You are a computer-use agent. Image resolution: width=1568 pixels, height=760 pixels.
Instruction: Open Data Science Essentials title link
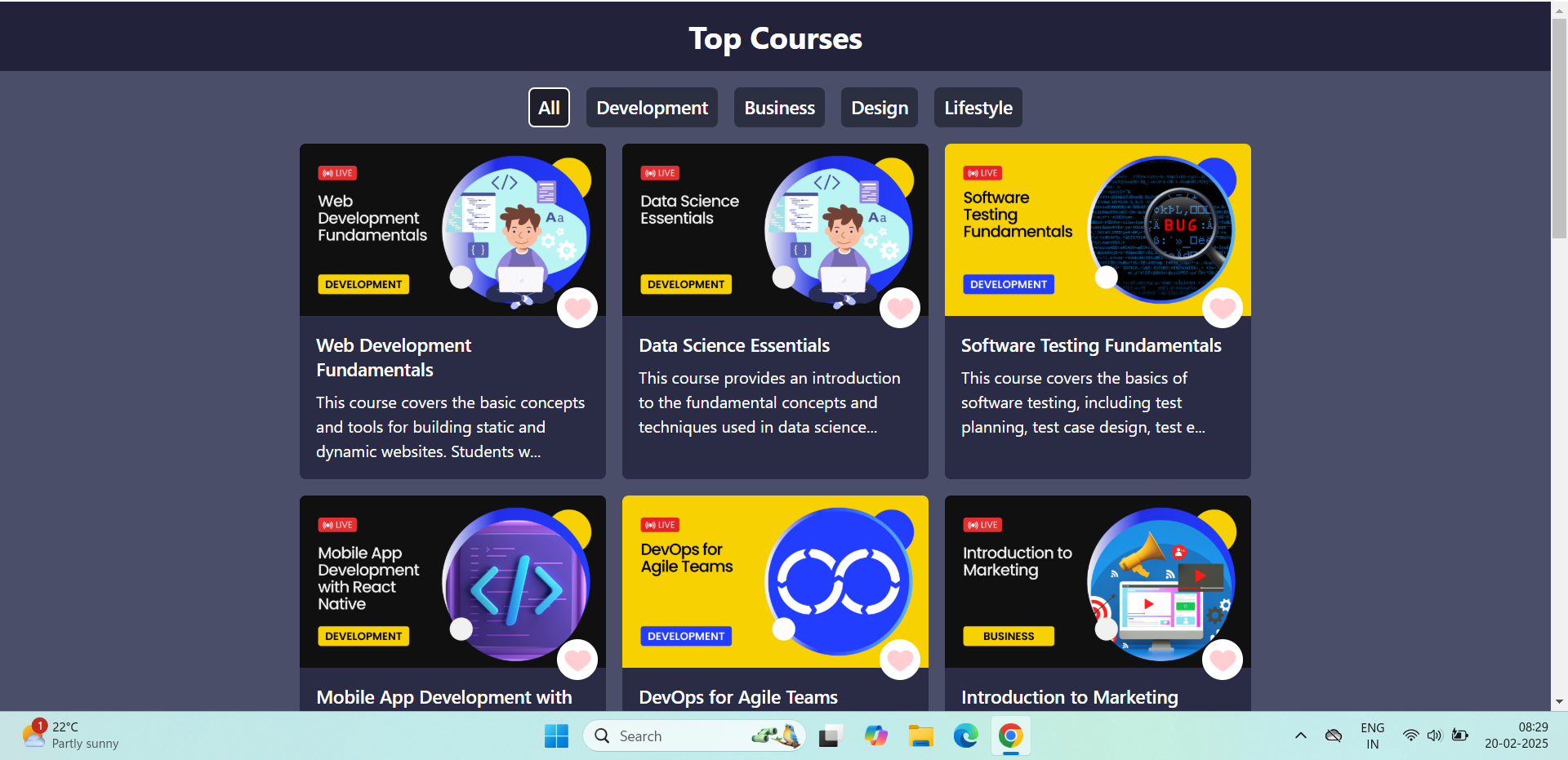[x=734, y=345]
